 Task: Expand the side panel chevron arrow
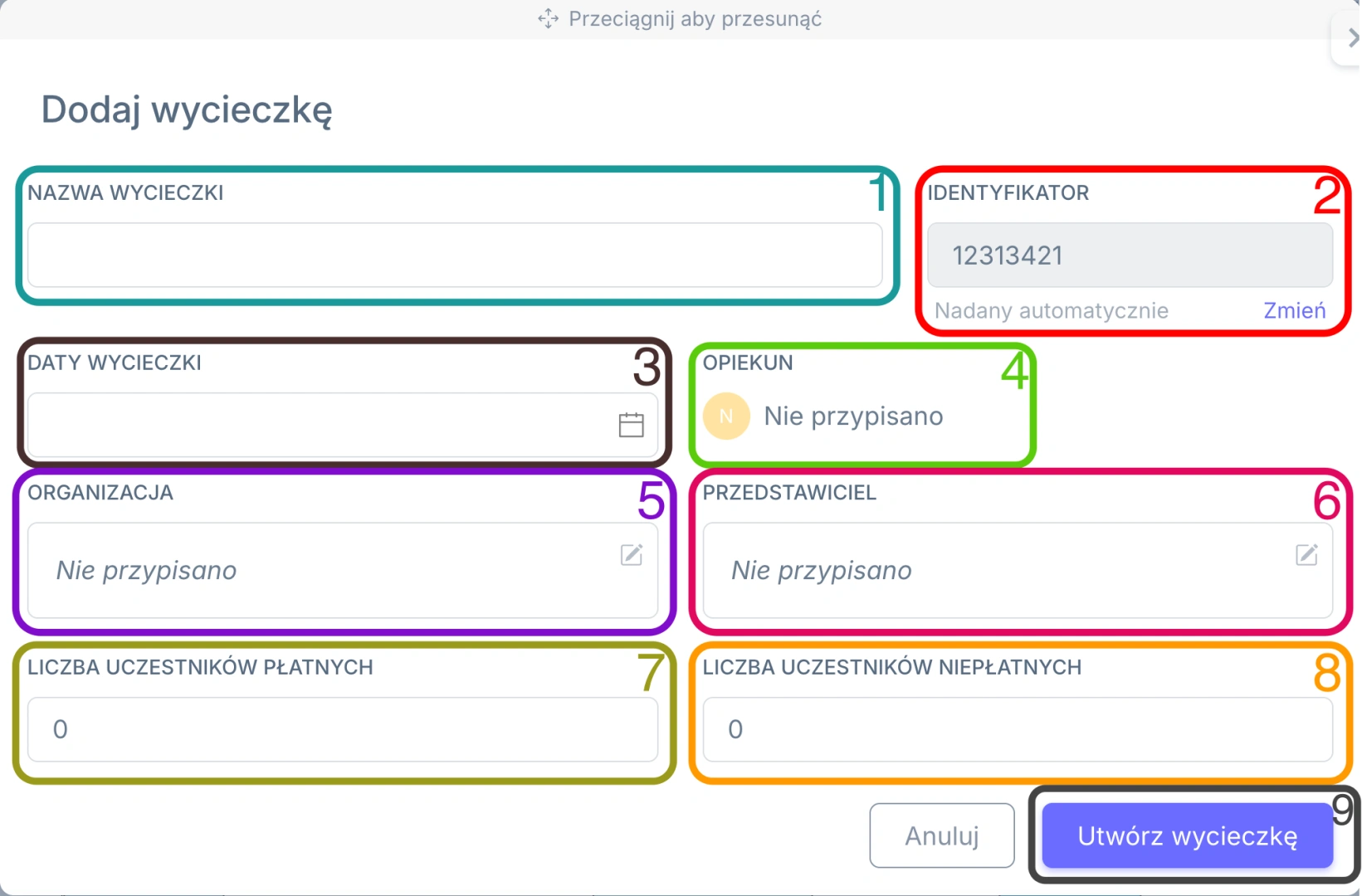[x=1352, y=37]
